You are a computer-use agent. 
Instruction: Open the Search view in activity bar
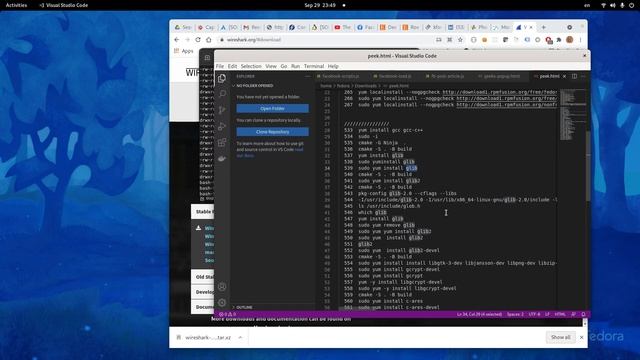click(x=222, y=94)
